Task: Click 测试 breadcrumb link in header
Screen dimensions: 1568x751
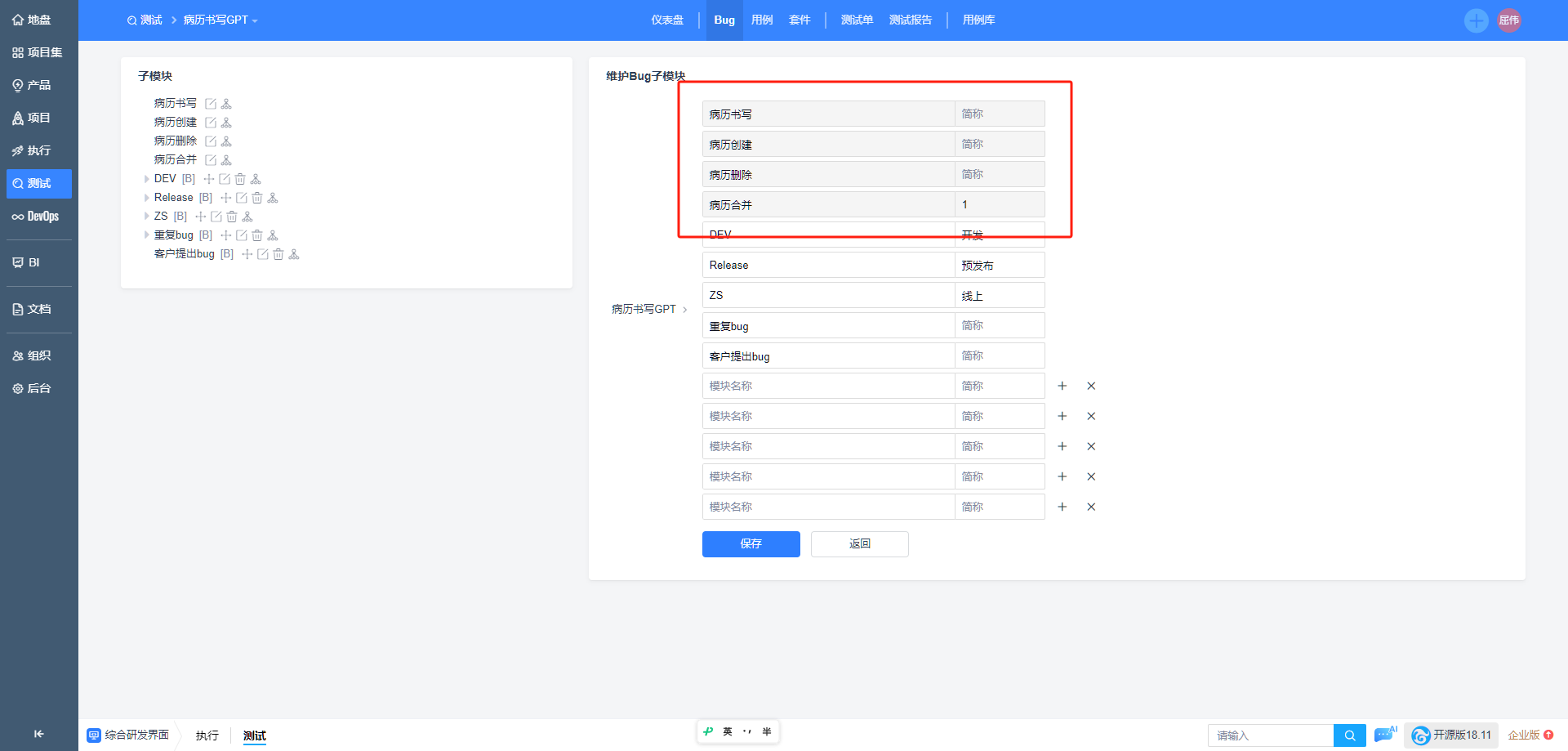Action: 145,20
